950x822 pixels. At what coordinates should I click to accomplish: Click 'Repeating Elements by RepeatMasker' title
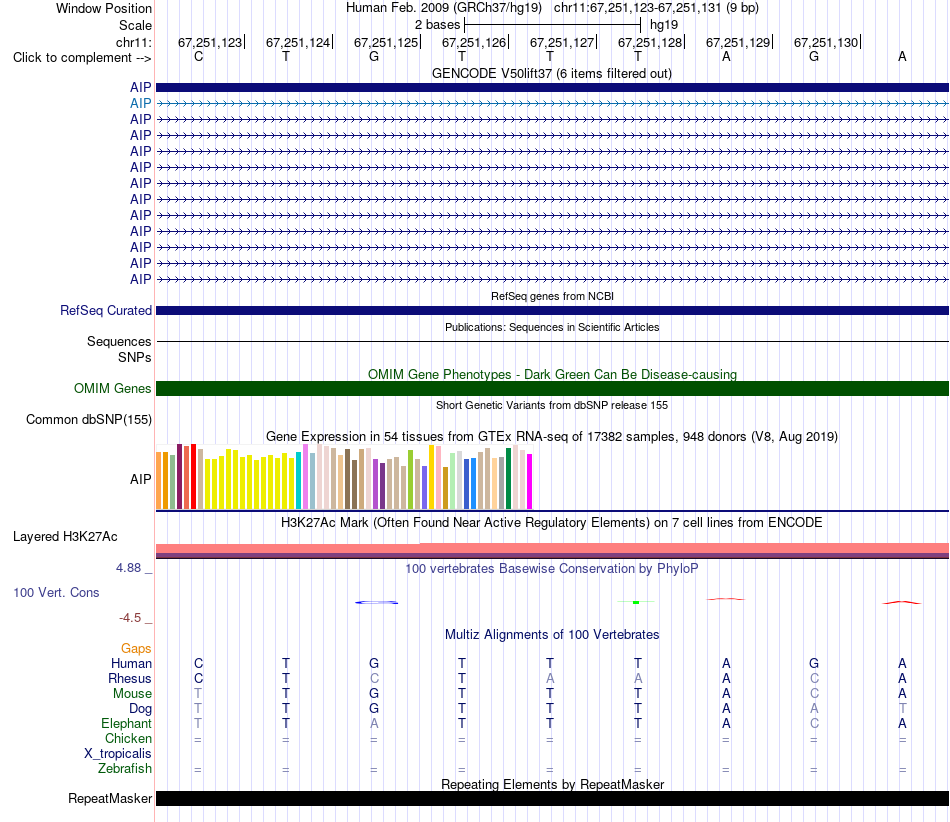552,784
